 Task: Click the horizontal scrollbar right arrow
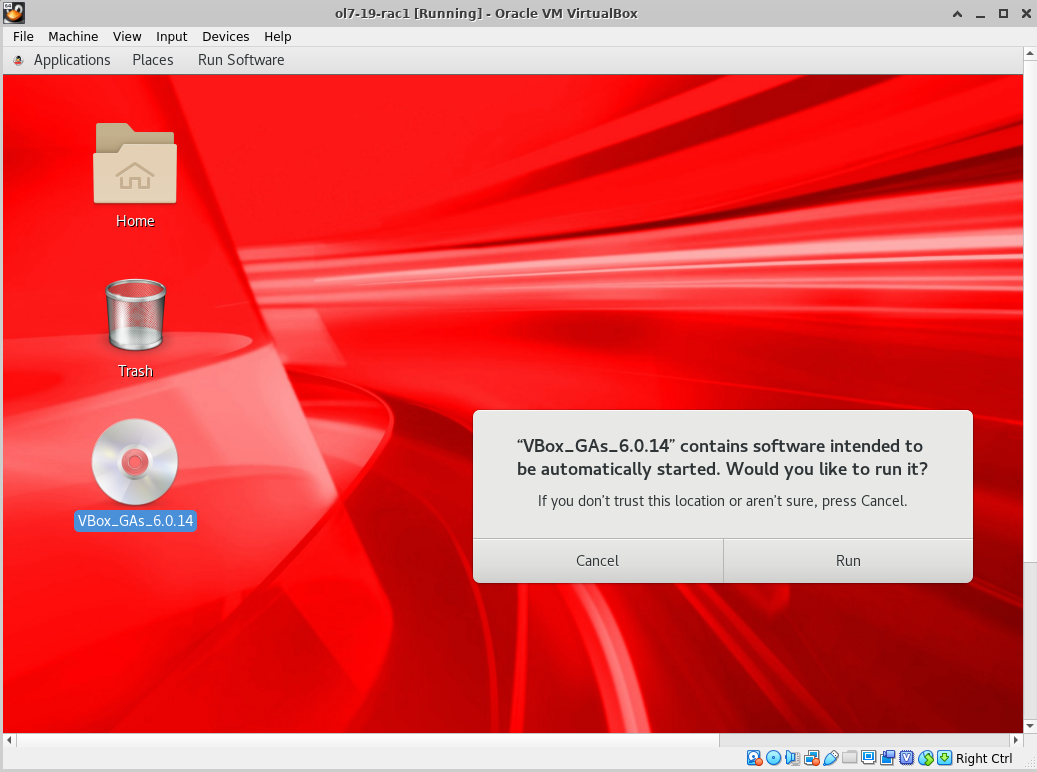click(1016, 740)
